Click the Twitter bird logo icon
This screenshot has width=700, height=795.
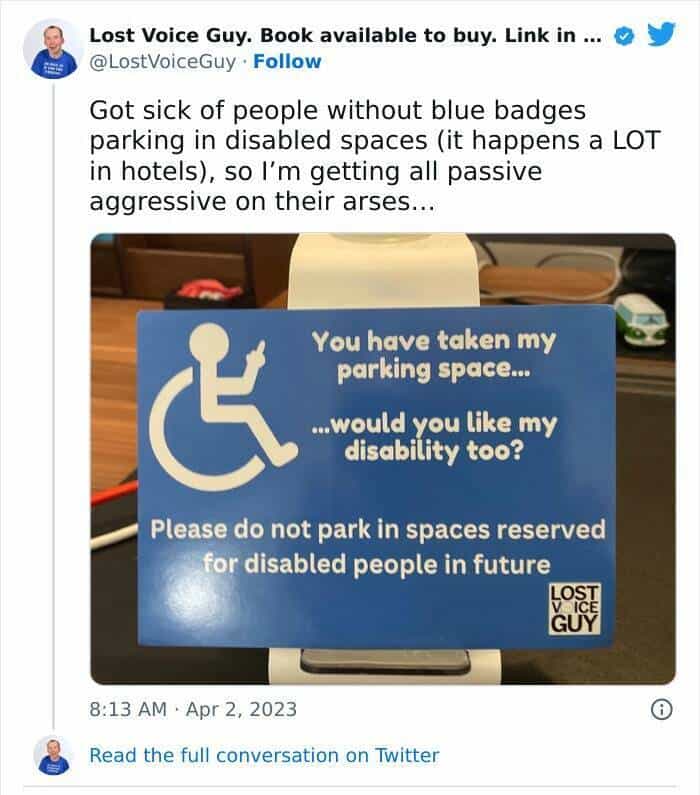tap(661, 34)
